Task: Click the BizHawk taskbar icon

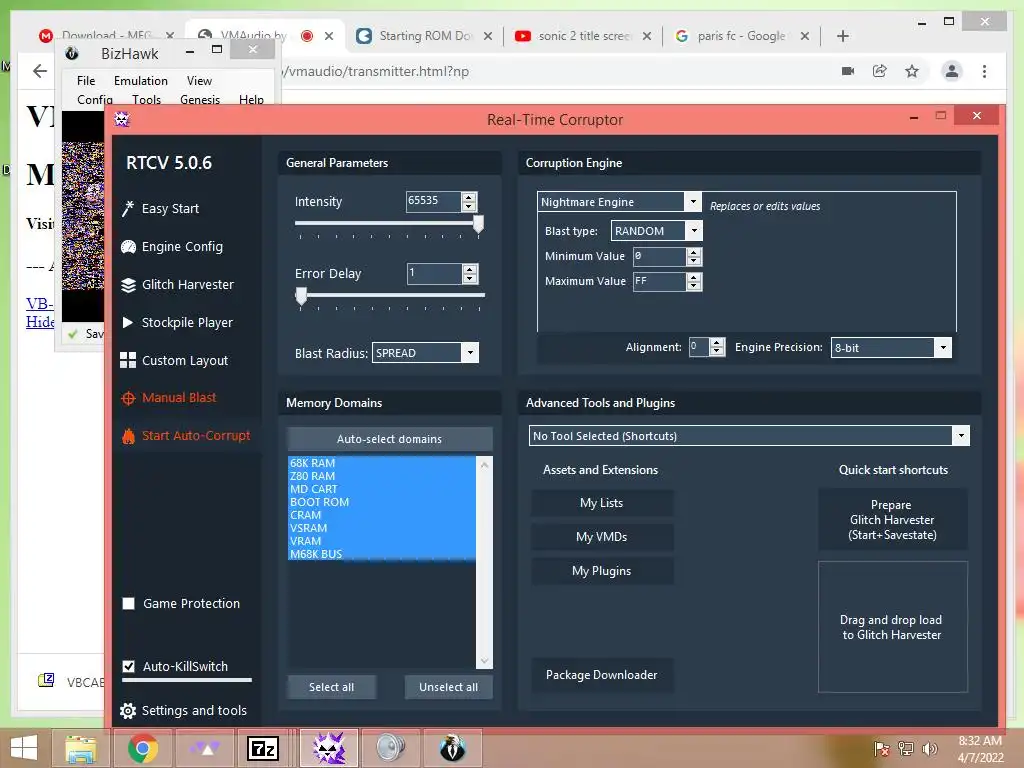Action: point(452,748)
